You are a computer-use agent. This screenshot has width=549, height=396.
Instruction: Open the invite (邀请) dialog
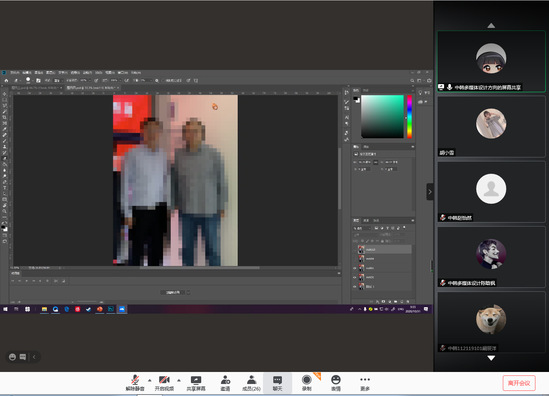[x=225, y=383]
